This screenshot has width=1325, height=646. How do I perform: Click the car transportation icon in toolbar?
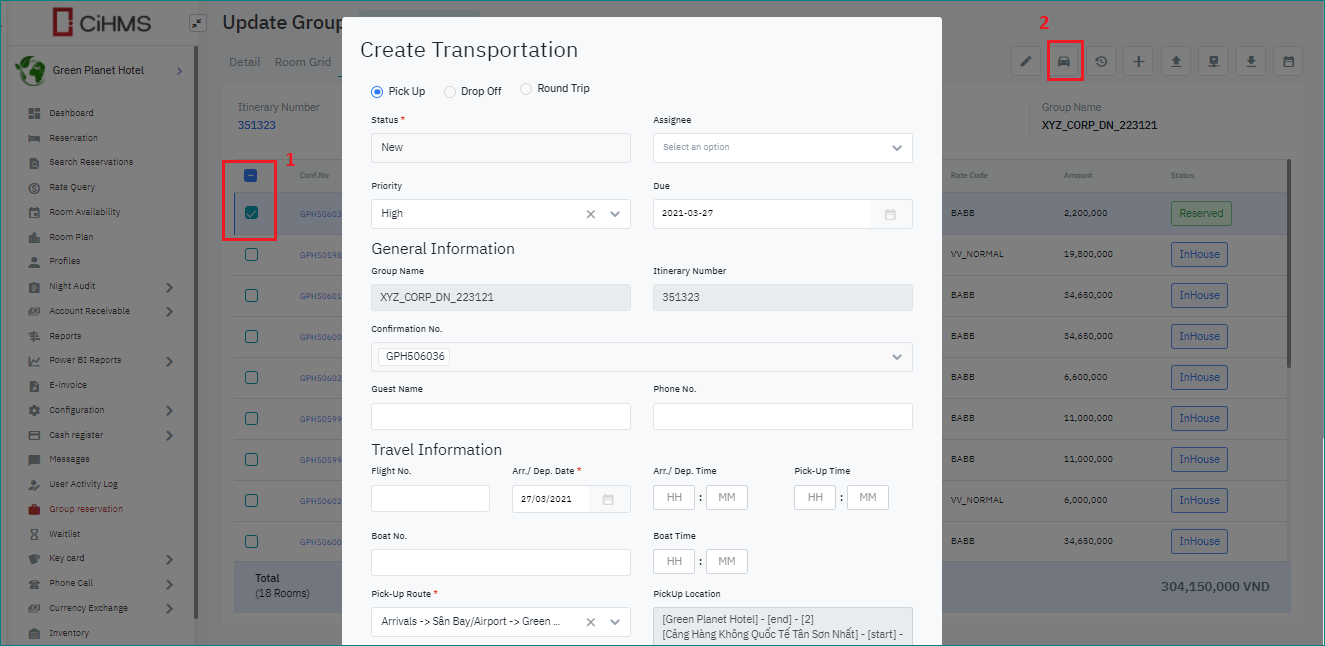tap(1064, 62)
